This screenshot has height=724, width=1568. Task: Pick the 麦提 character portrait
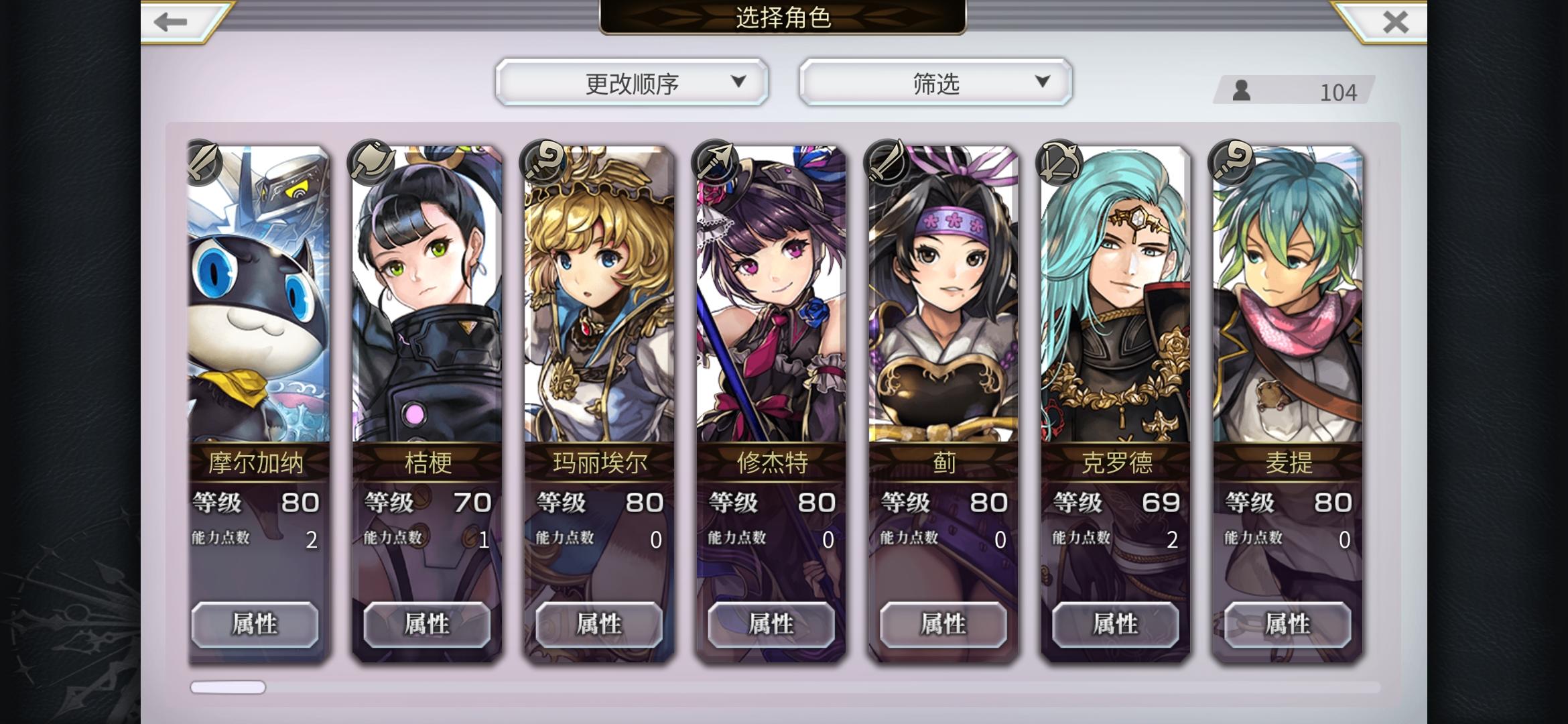(1288, 295)
